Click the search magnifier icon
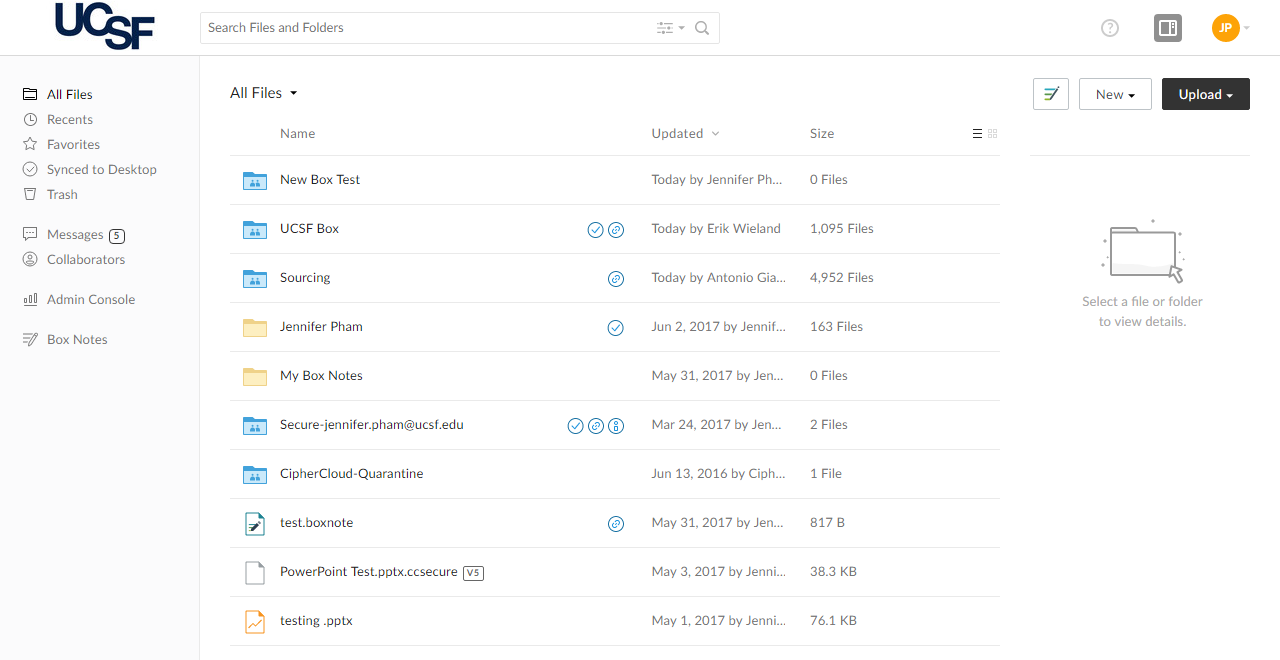This screenshot has height=660, width=1280. pos(702,28)
